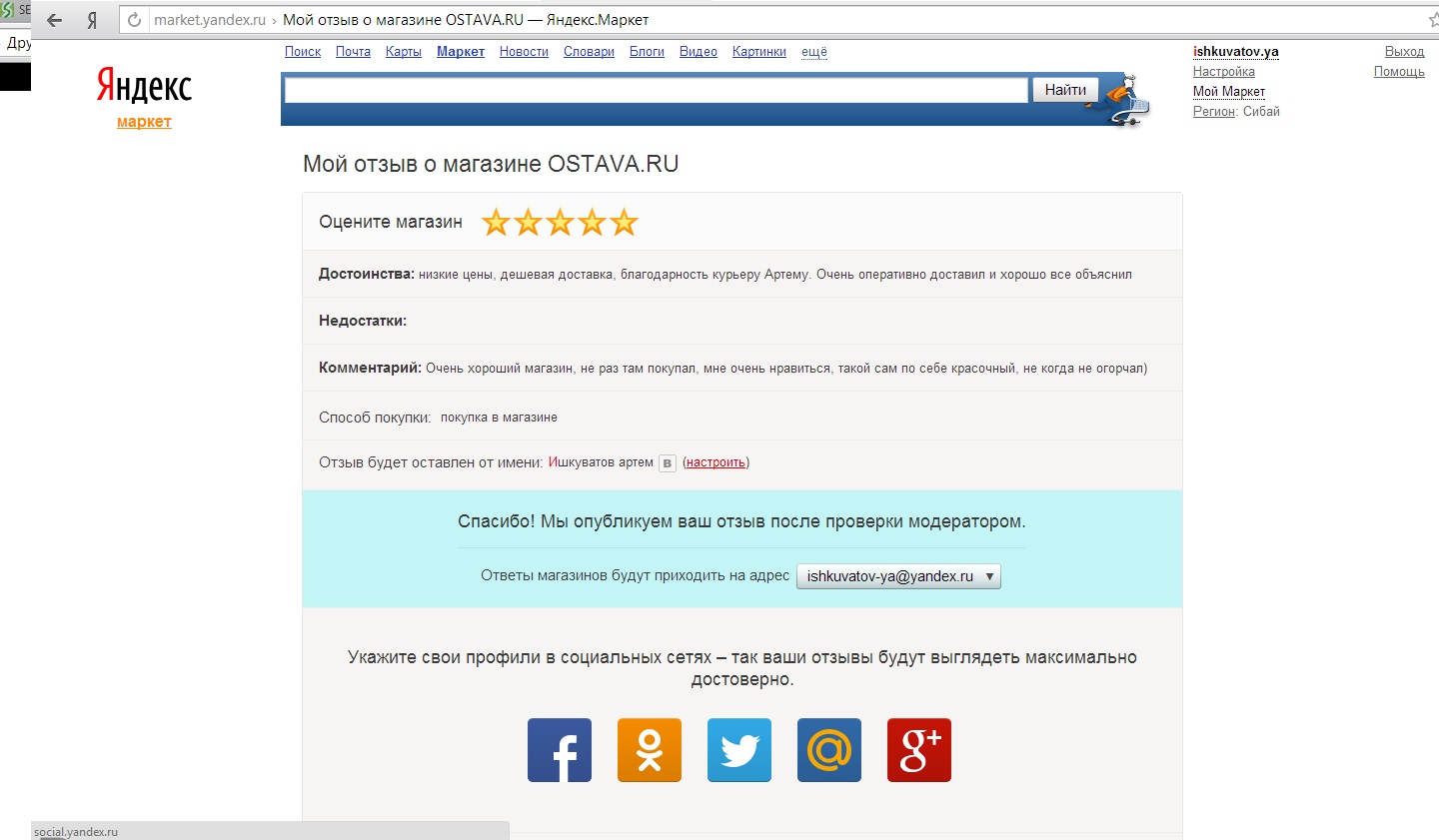Click the Yandex 'Я' browser button
The width and height of the screenshot is (1439, 840).
coord(92,20)
